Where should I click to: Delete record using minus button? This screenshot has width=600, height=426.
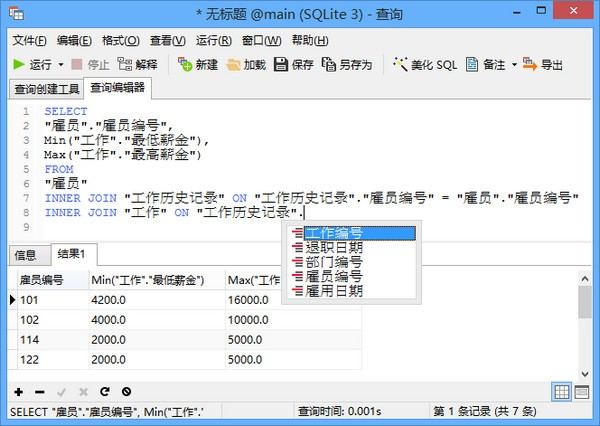pos(39,390)
